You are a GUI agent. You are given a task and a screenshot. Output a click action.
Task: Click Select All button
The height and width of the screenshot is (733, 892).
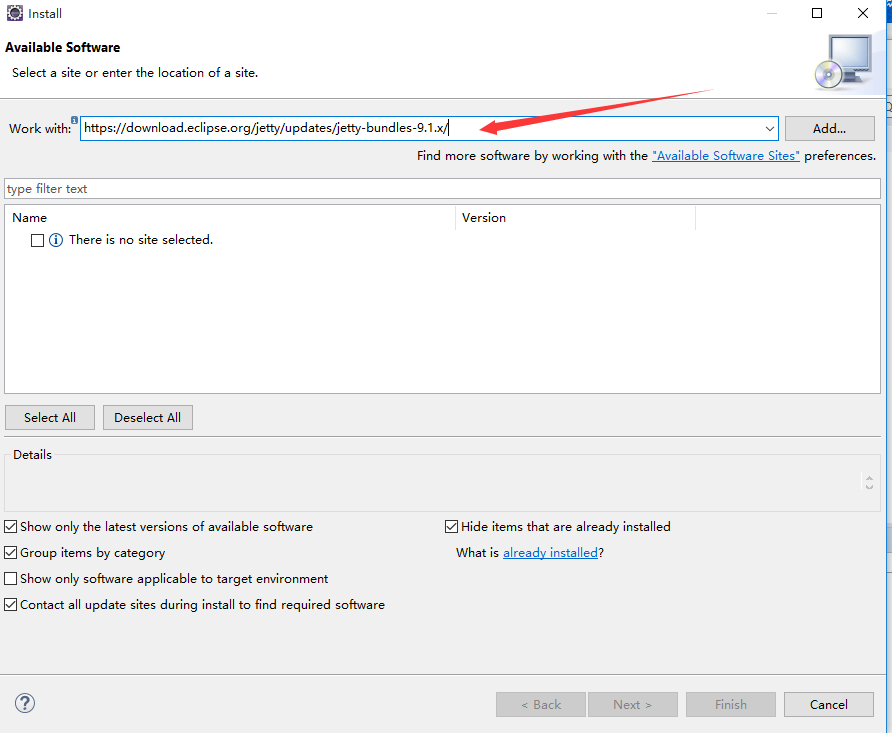coord(49,417)
